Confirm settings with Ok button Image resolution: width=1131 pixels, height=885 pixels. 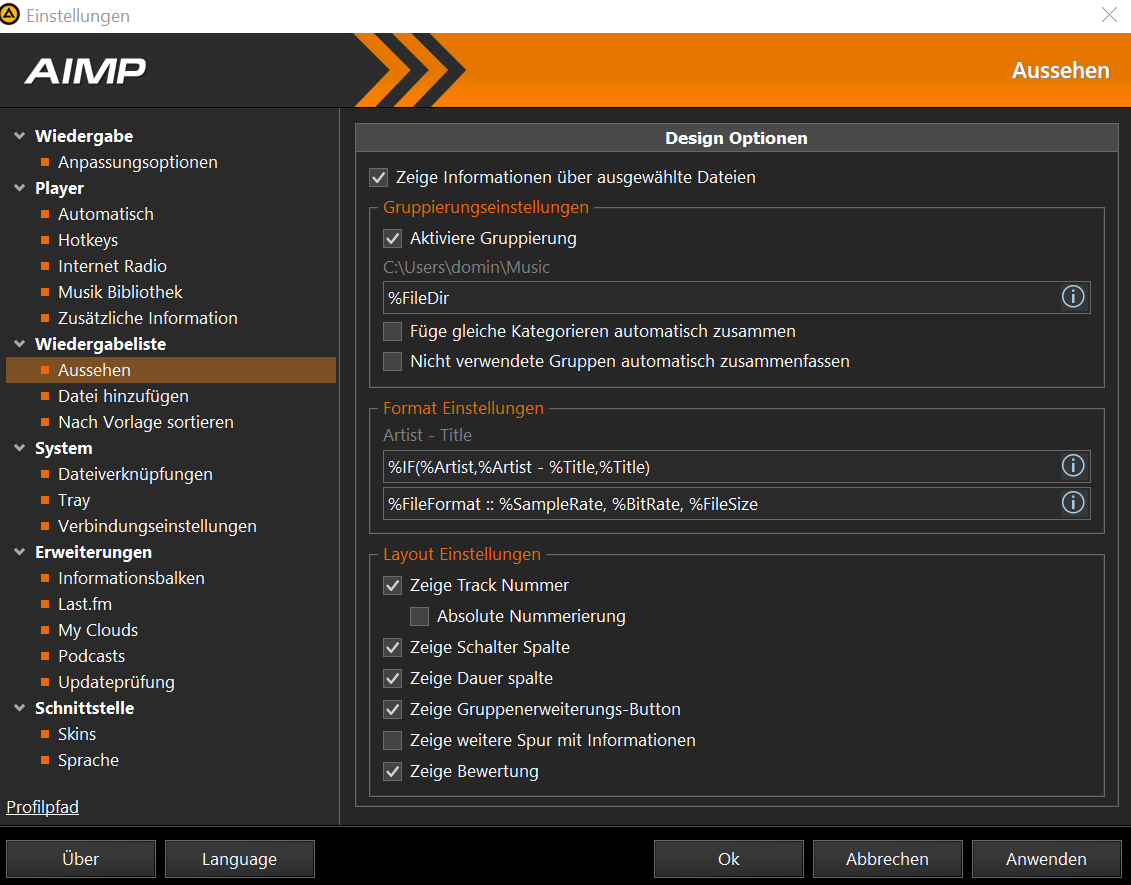729,859
